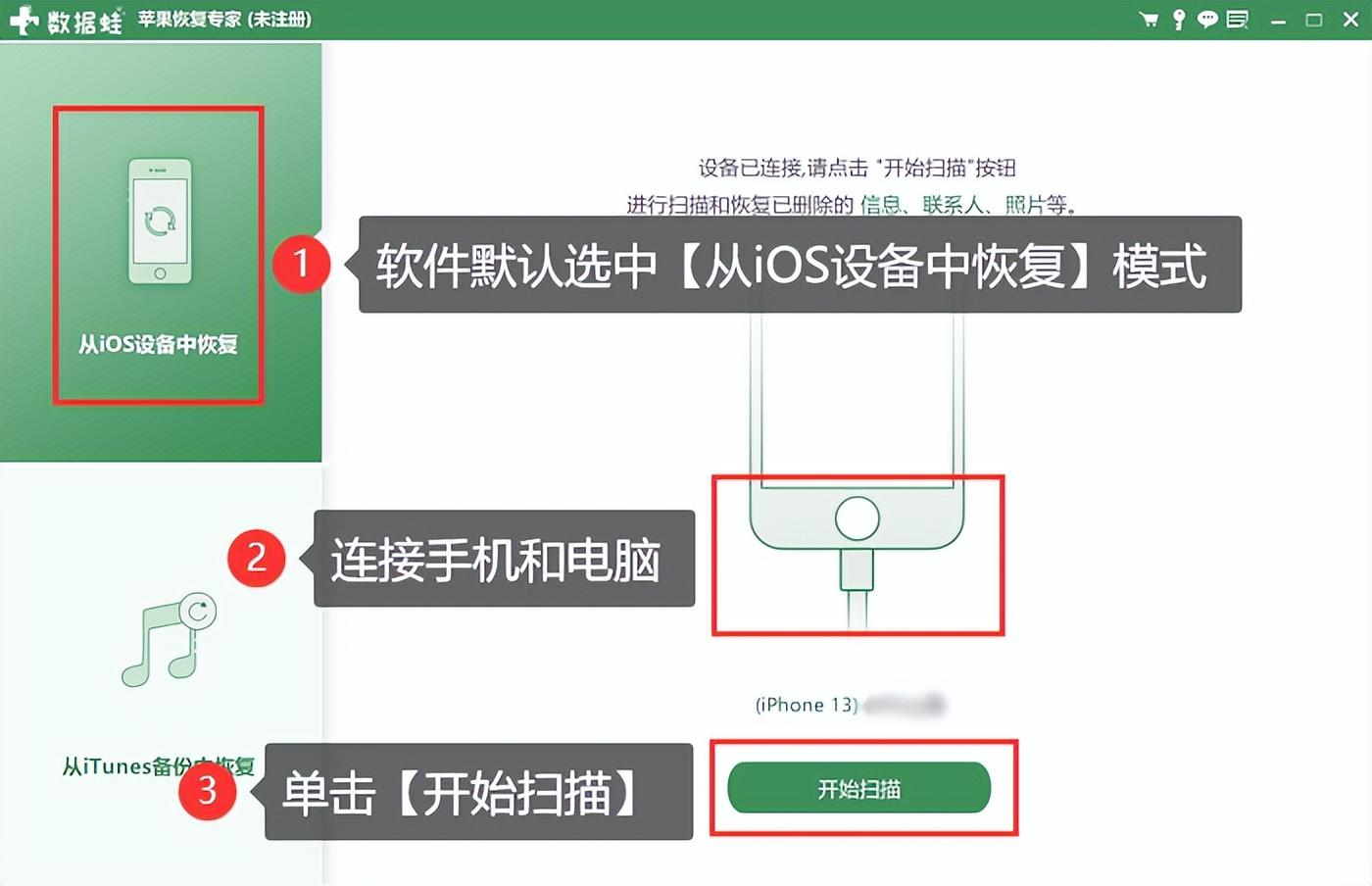Open the feedback note icon in title bar
Viewport: 1372px width, 886px height.
click(1238, 19)
